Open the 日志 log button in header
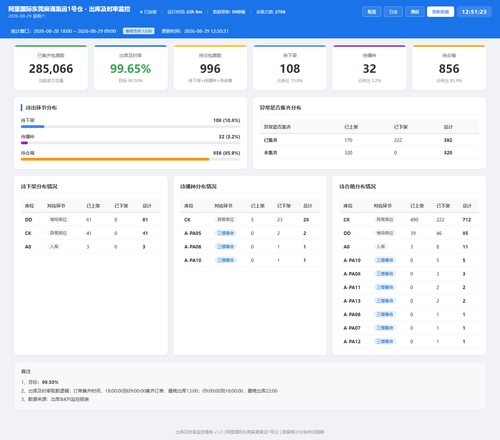The height and width of the screenshot is (440, 500). click(393, 12)
